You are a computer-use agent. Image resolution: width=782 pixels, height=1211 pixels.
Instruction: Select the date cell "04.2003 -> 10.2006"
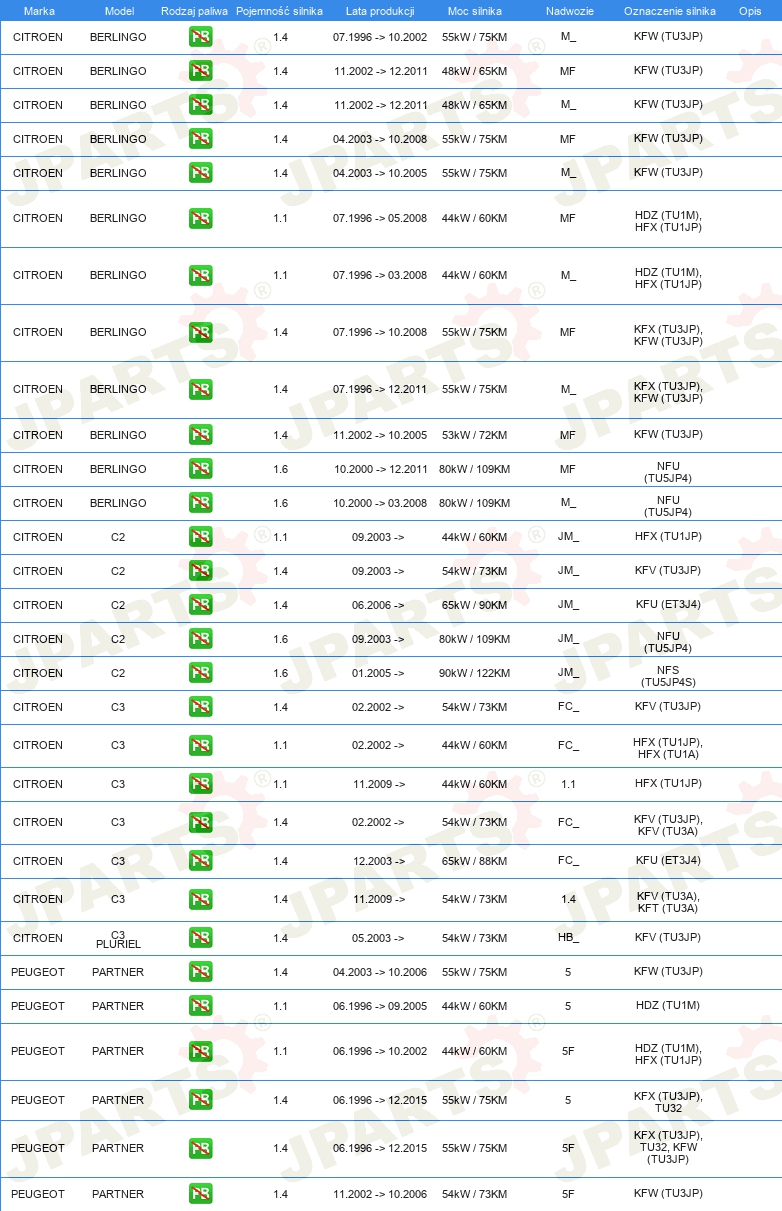pyautogui.click(x=380, y=972)
